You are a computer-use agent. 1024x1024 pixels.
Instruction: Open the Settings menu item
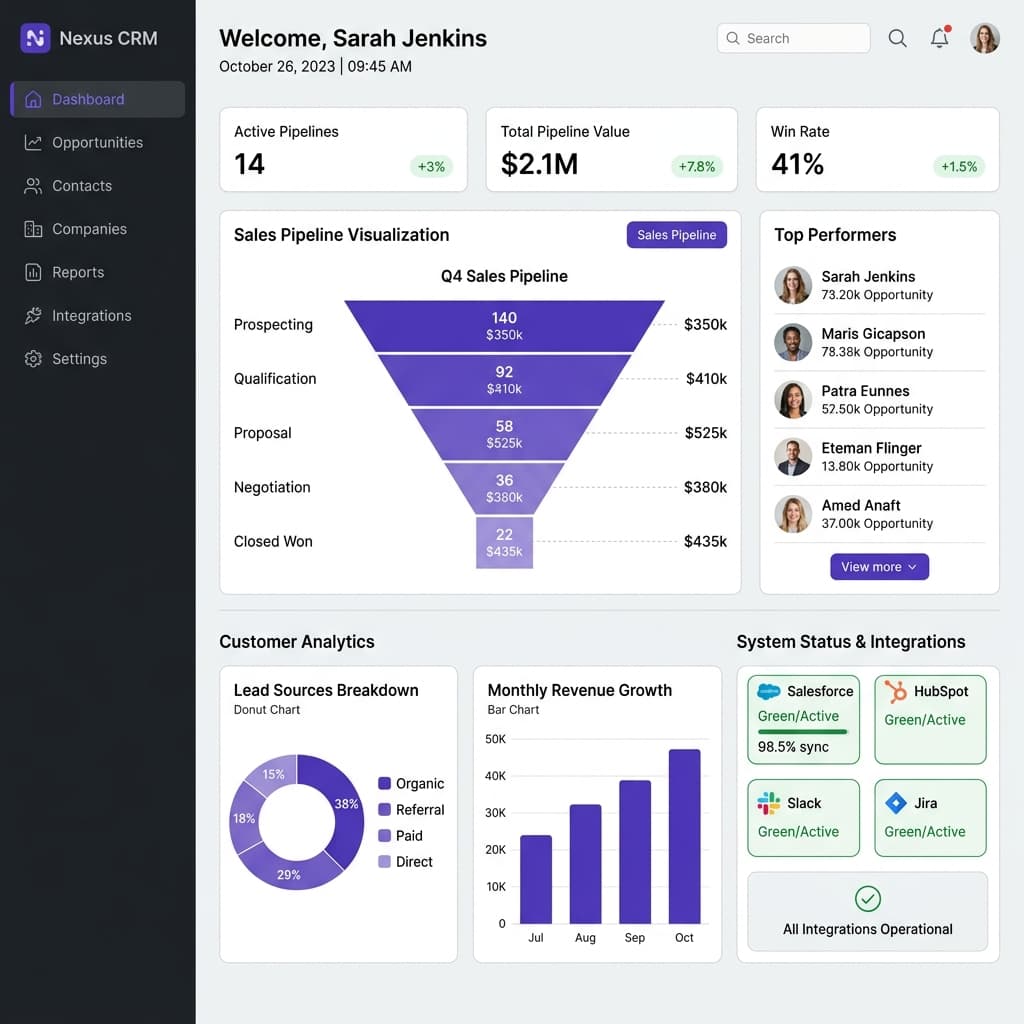click(98, 359)
